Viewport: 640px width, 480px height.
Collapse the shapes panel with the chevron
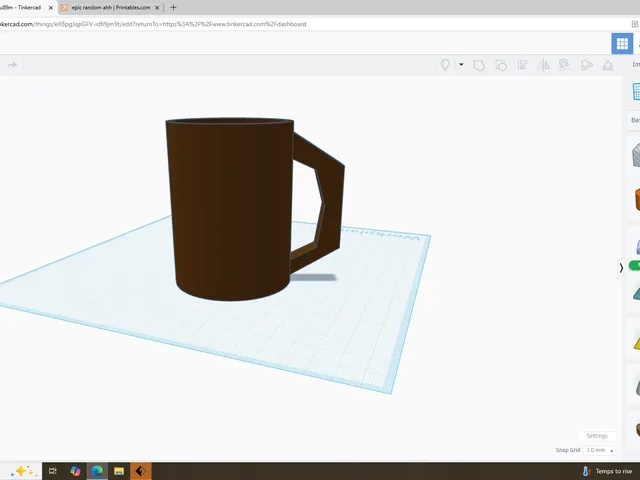pos(621,268)
